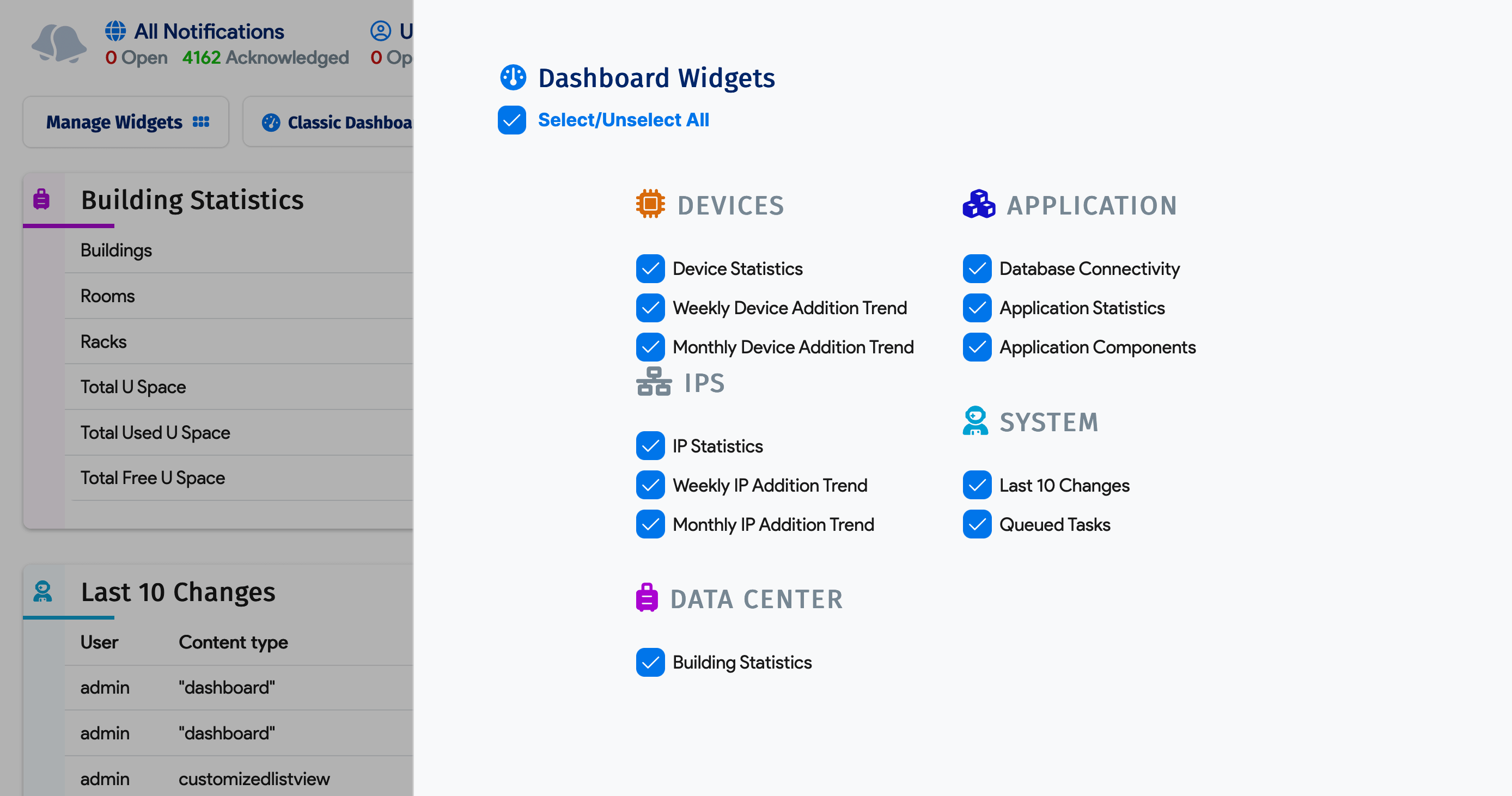Image resolution: width=1512 pixels, height=796 pixels.
Task: Click the Devices category chip icon
Action: [650, 204]
